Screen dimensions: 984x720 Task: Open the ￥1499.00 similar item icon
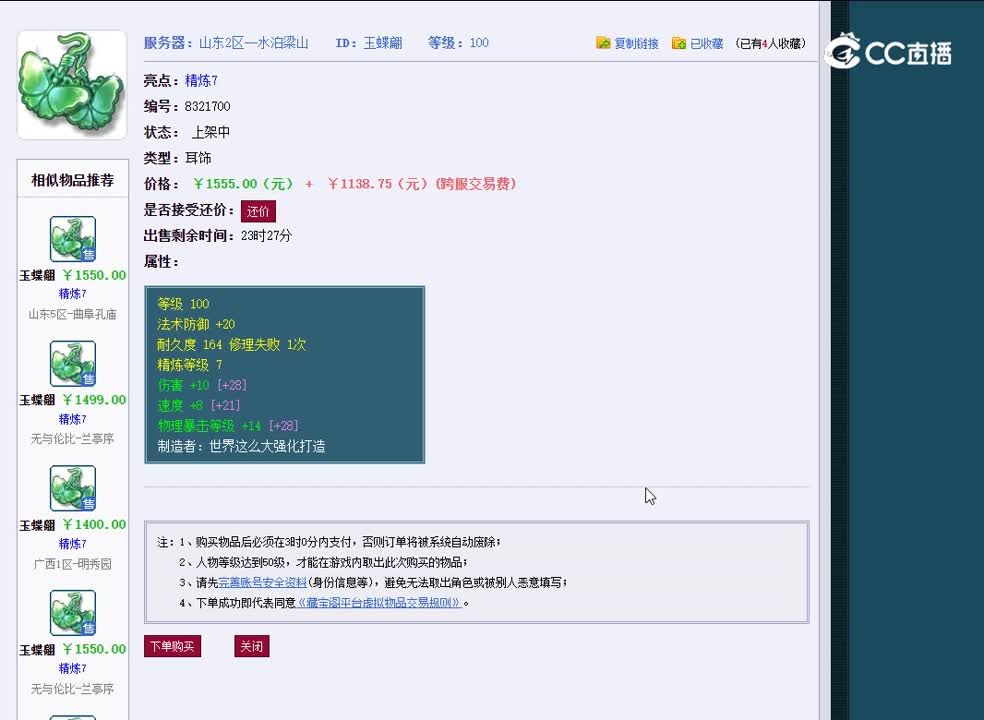pos(73,363)
